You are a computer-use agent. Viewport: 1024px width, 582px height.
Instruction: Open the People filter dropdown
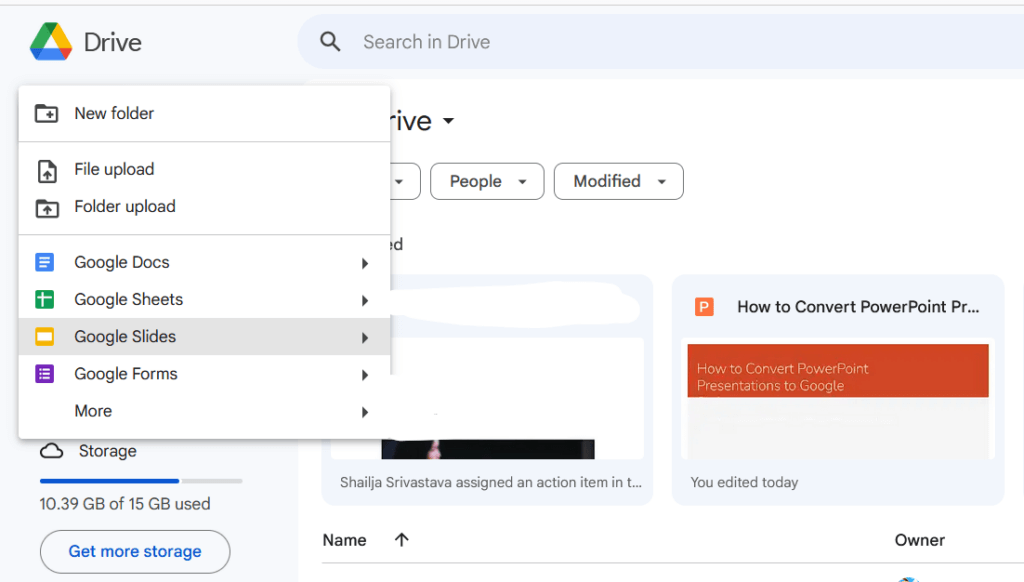coord(487,181)
